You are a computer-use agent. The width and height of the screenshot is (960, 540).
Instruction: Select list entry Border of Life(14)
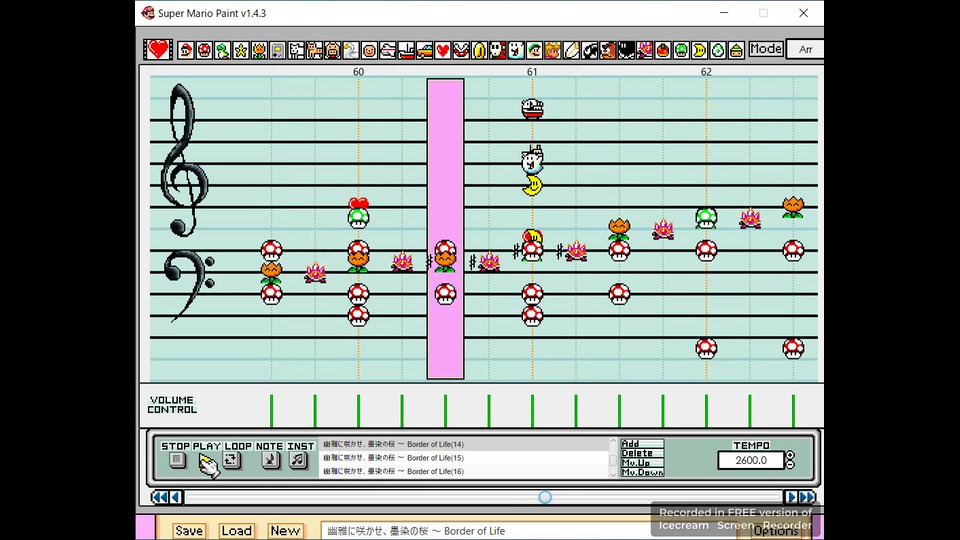click(x=464, y=444)
